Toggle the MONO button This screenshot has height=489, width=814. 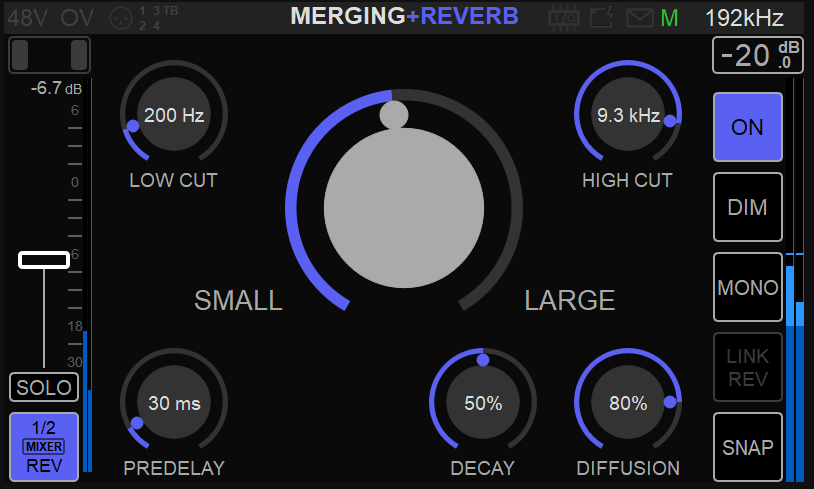pyautogui.click(x=748, y=287)
